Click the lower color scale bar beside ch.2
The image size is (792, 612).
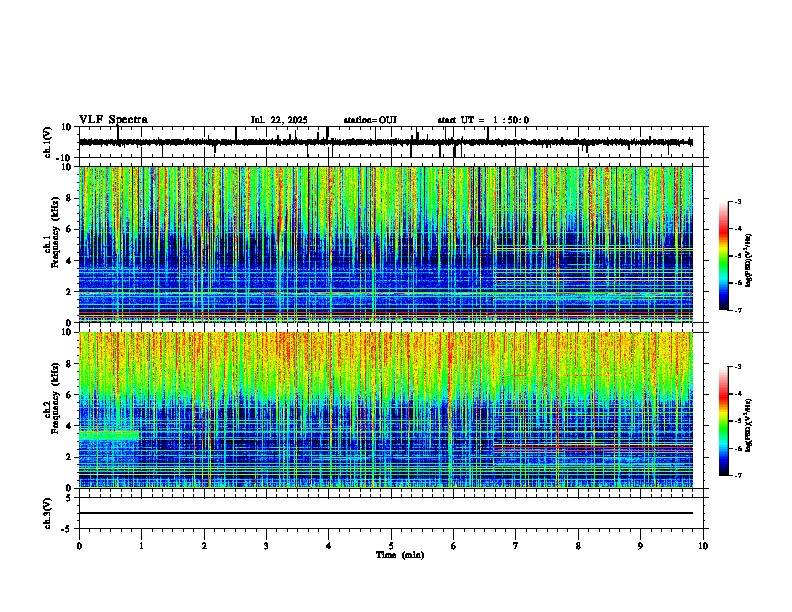[724, 421]
